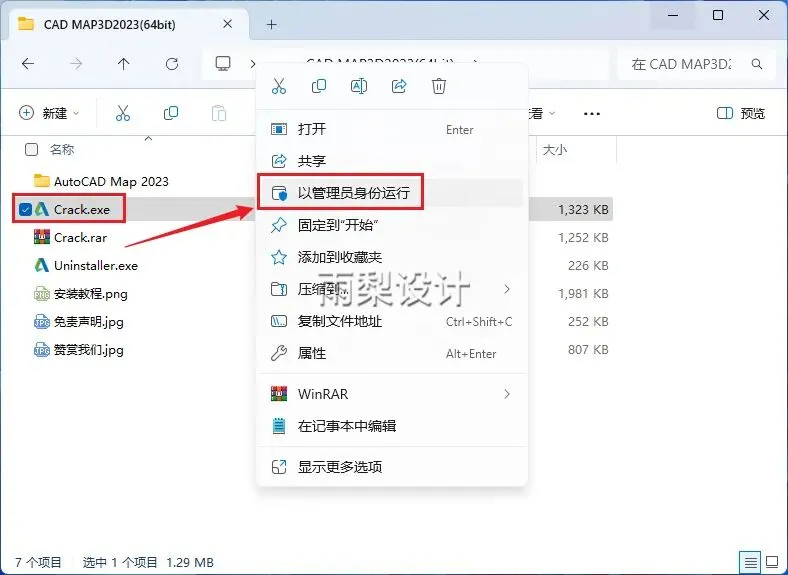Click the rename icon in context menu
This screenshot has height=575, width=788.
359,86
